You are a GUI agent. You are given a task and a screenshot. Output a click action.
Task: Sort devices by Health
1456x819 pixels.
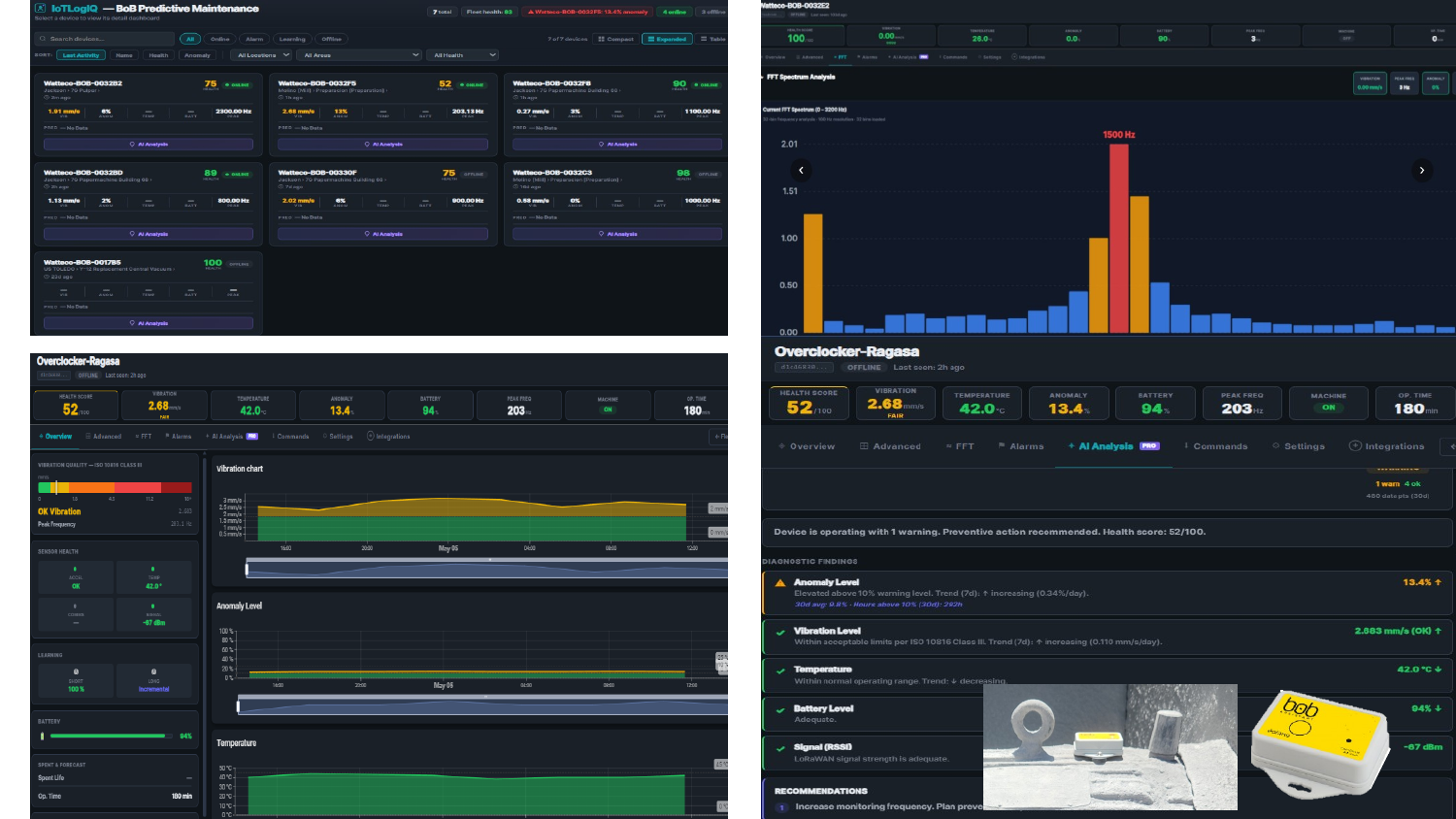158,55
